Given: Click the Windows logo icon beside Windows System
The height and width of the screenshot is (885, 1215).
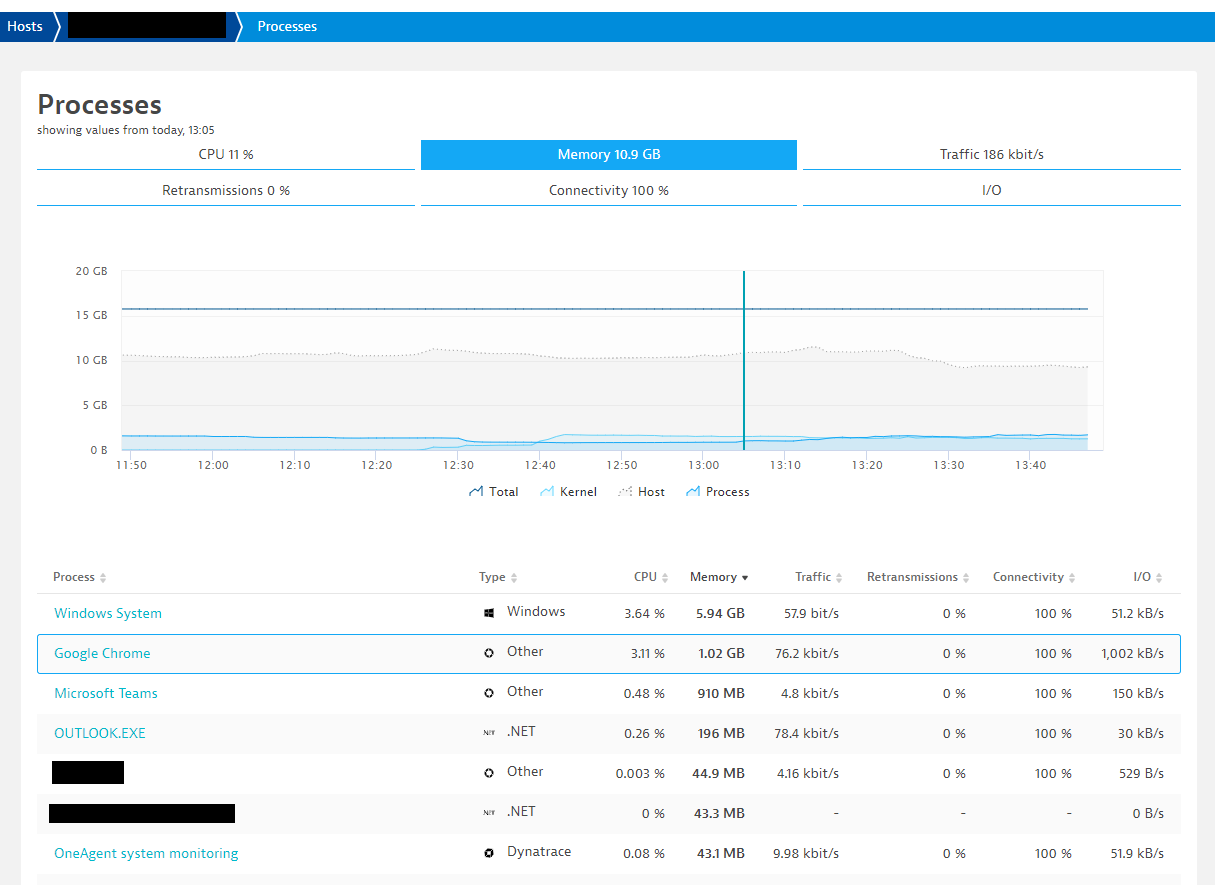Looking at the screenshot, I should point(488,613).
